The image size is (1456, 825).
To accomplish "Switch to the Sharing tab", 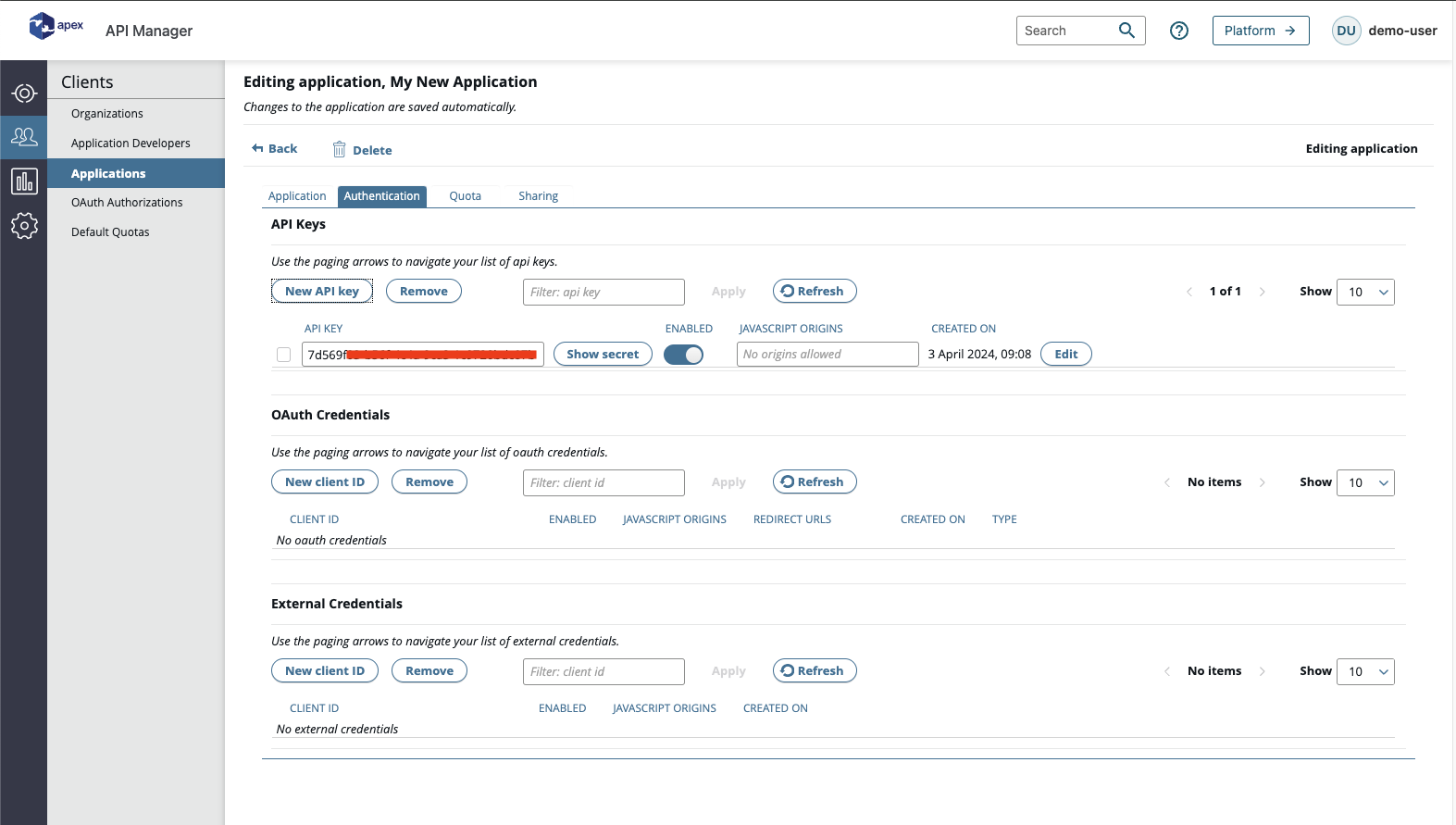I will coord(538,196).
